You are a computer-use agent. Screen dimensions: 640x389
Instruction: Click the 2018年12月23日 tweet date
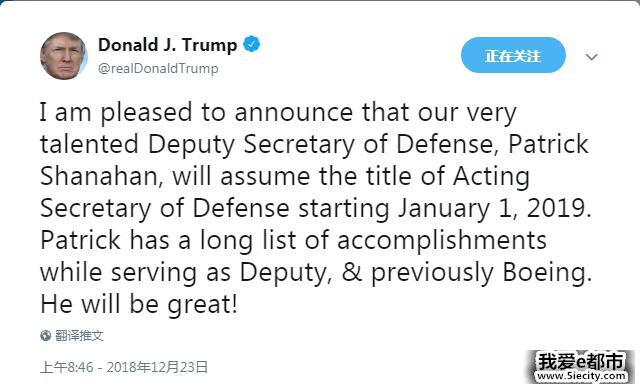tap(157, 367)
